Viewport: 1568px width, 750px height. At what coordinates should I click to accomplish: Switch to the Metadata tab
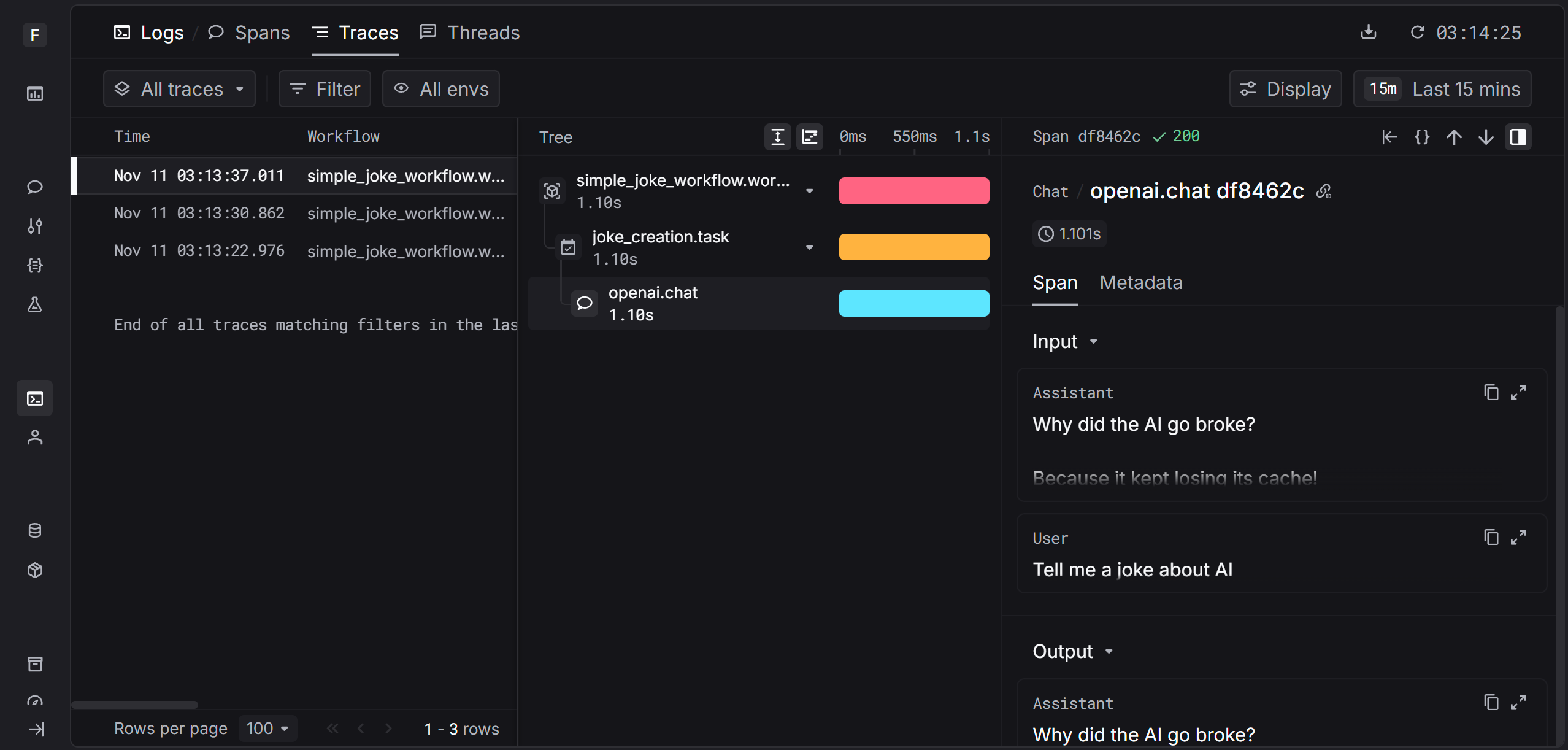click(x=1140, y=282)
